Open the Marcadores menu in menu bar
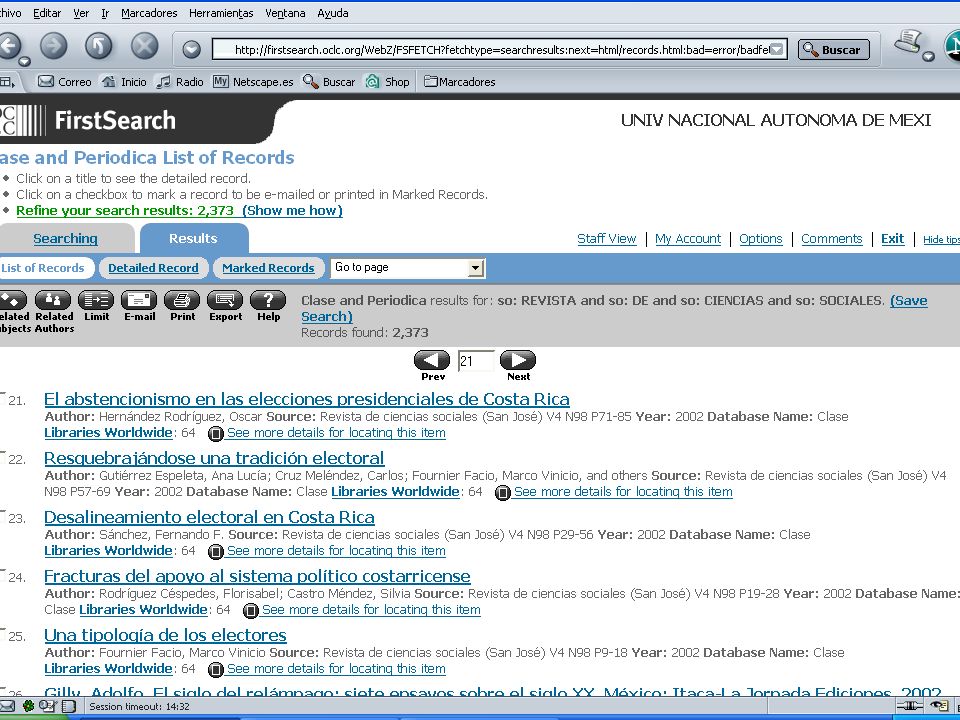 (x=149, y=13)
